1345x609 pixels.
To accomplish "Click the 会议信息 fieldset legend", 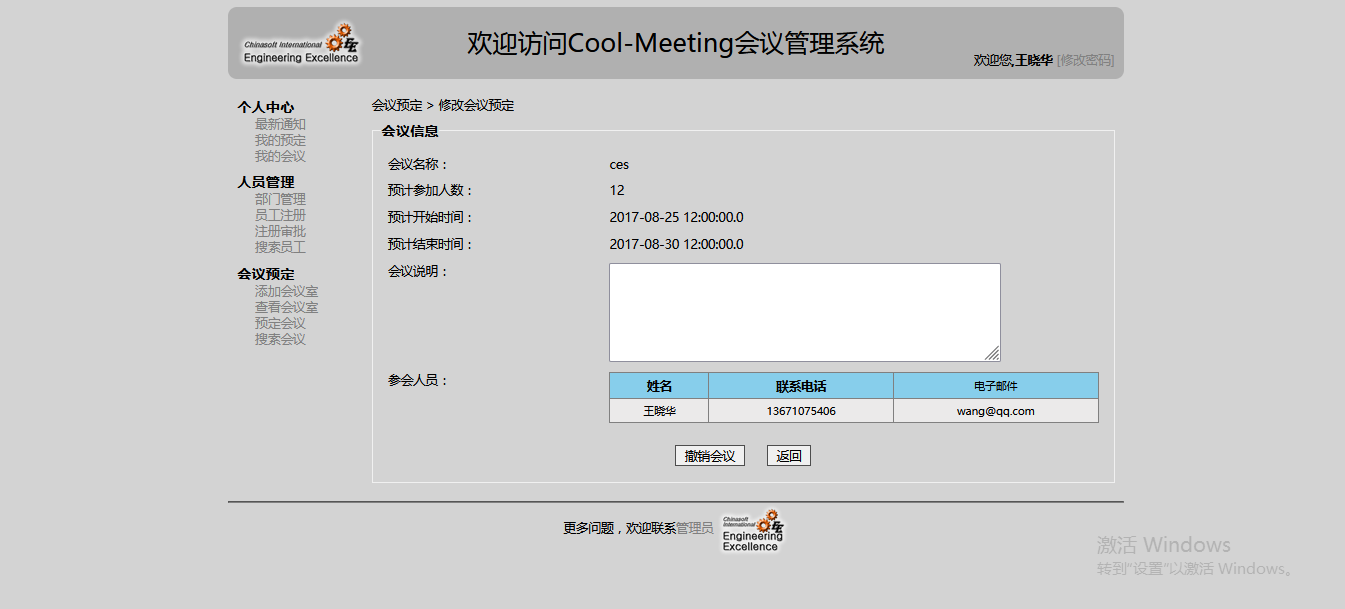I will pos(410,131).
